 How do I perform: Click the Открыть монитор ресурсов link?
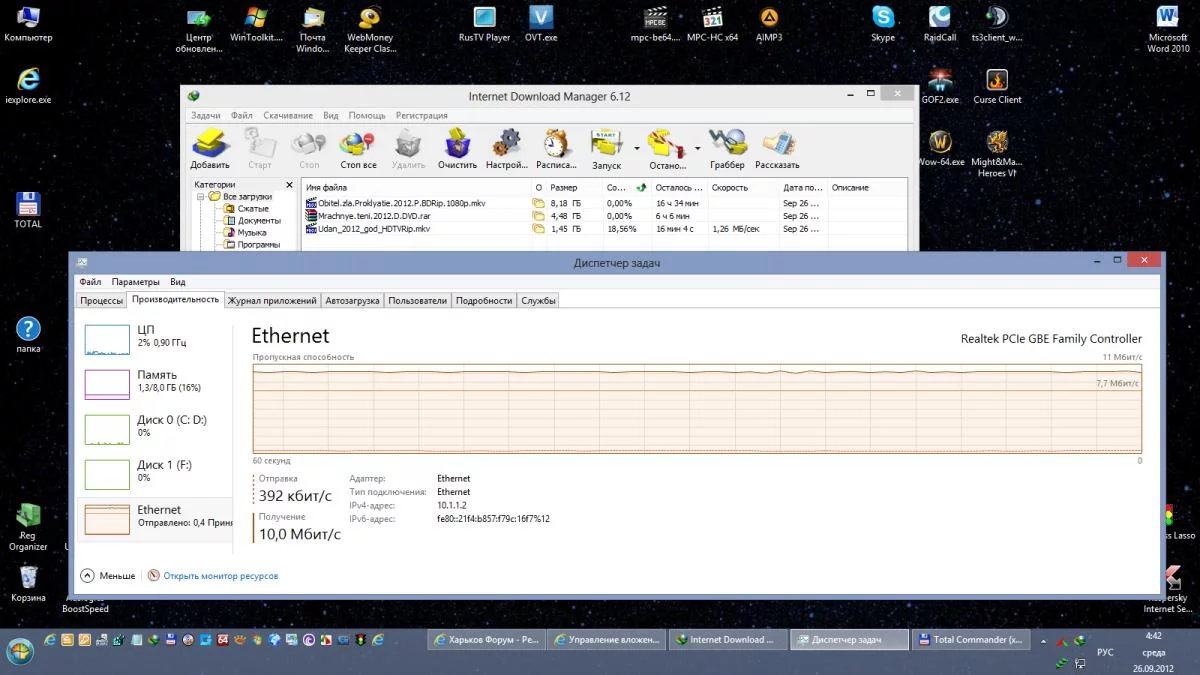coord(220,576)
